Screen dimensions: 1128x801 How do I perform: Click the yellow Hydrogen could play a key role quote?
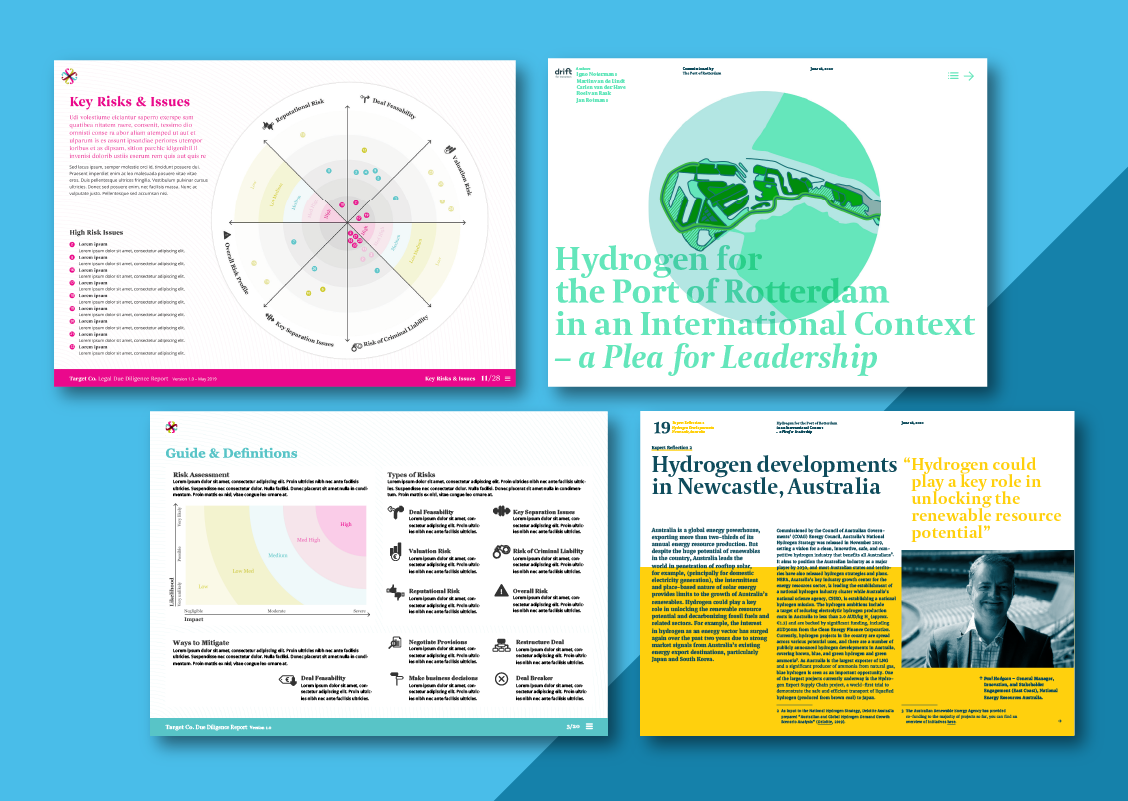[x=982, y=498]
